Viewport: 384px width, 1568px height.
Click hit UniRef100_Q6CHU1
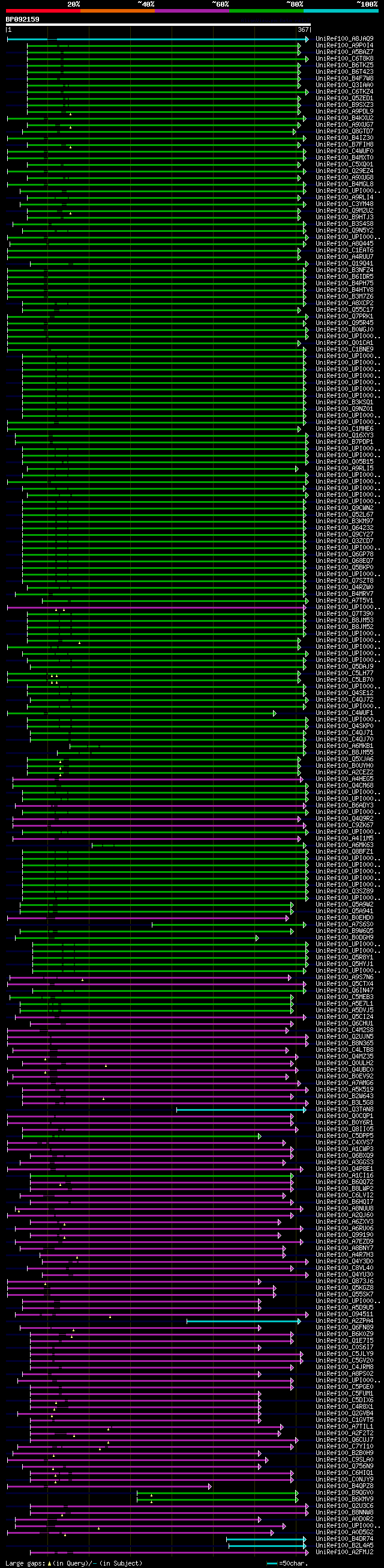[344, 1024]
